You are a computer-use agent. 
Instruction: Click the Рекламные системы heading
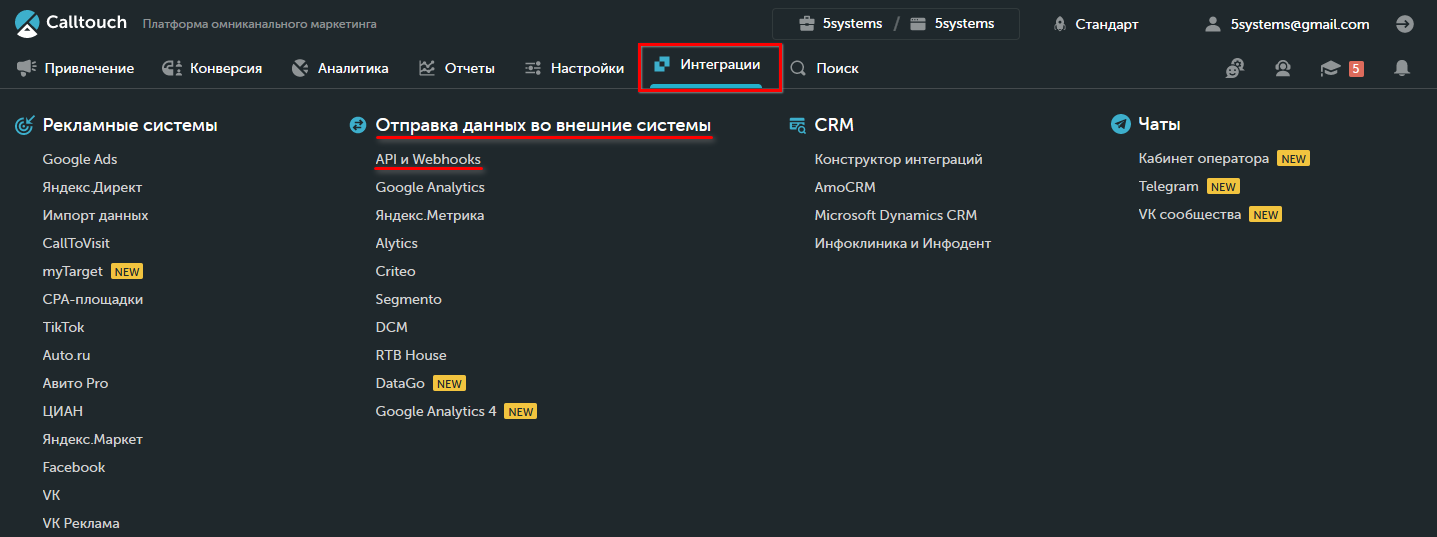130,125
